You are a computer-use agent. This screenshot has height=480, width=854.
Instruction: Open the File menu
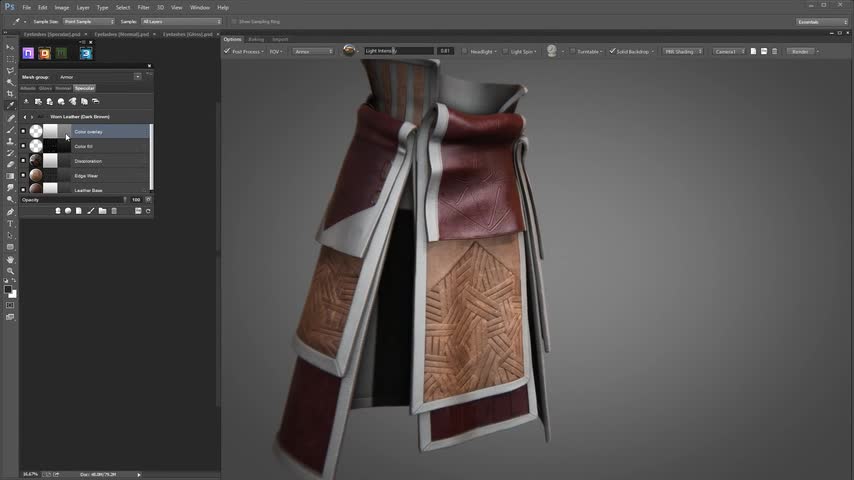tap(26, 8)
